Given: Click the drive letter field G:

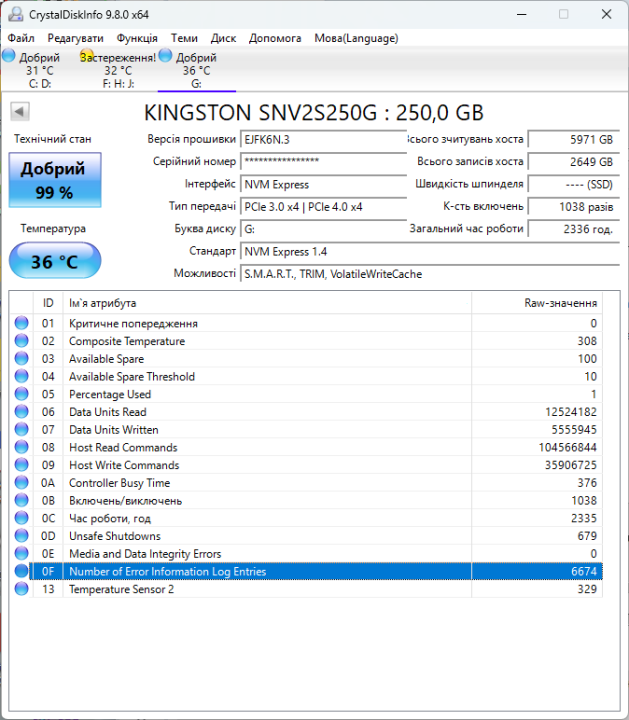Looking at the screenshot, I should [x=324, y=229].
